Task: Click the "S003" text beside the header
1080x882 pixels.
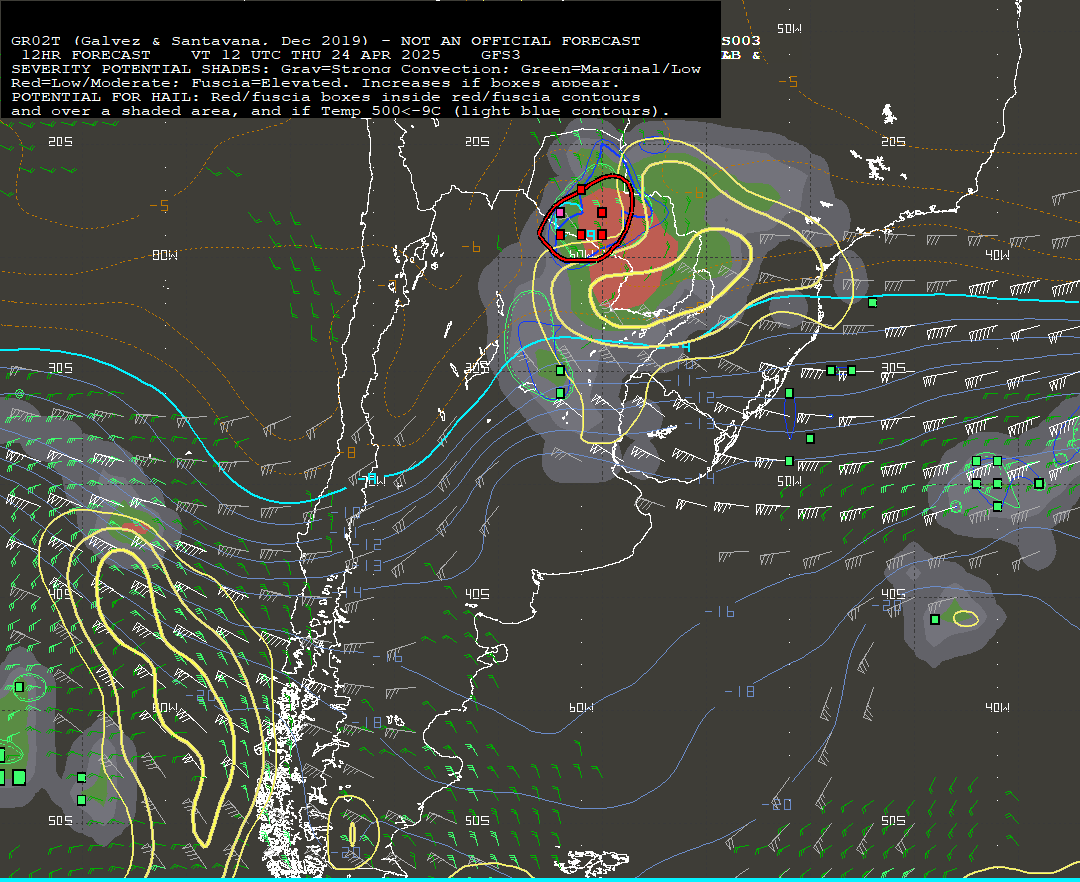Action: (x=741, y=41)
